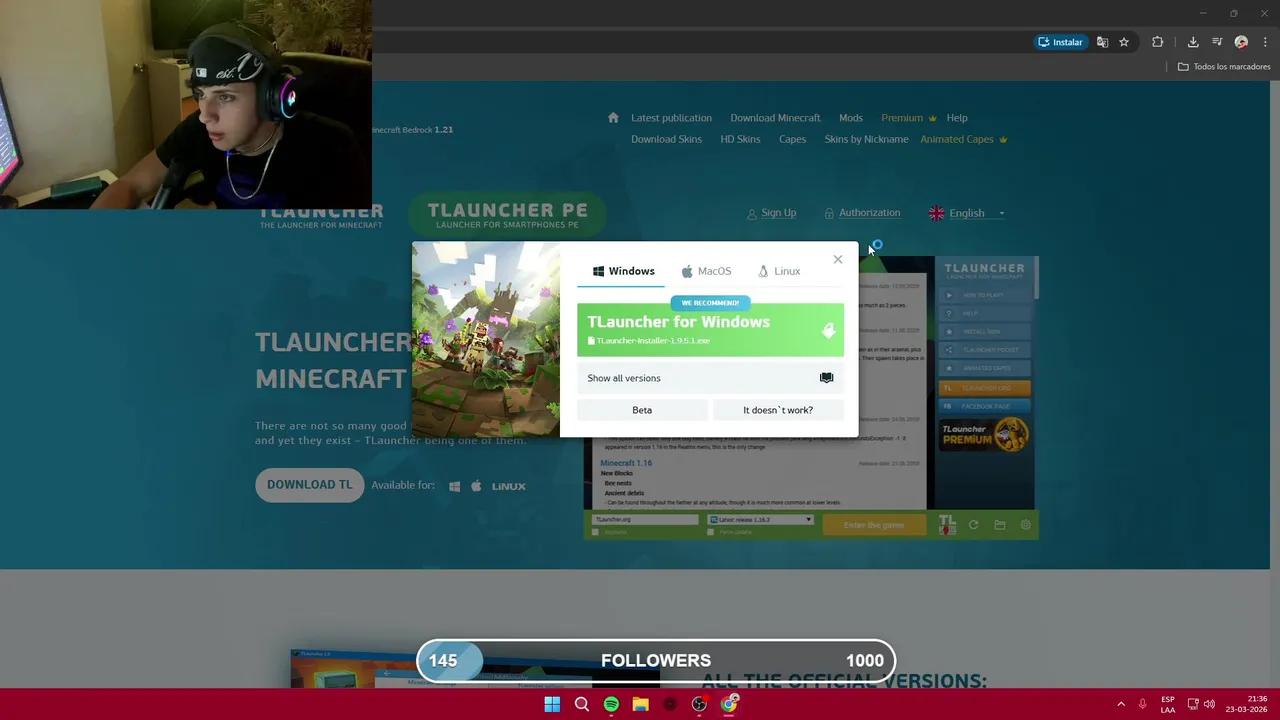Switch to the Linux tab
This screenshot has width=1280, height=720.
coord(779,271)
